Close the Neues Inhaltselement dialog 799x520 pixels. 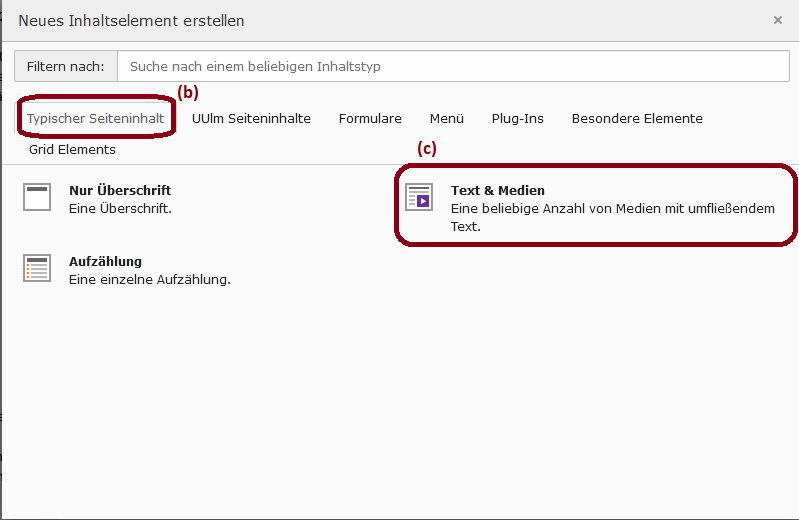pos(778,20)
